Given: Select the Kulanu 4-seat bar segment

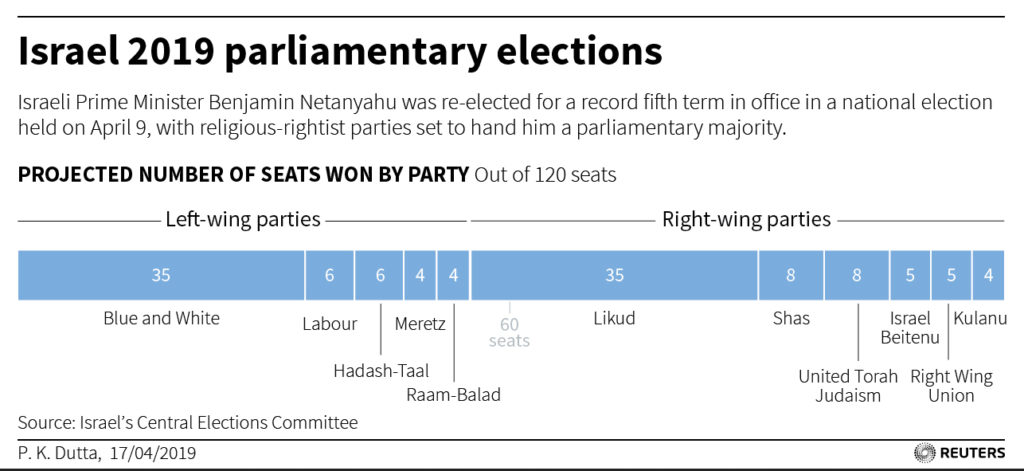Looking at the screenshot, I should [x=988, y=276].
